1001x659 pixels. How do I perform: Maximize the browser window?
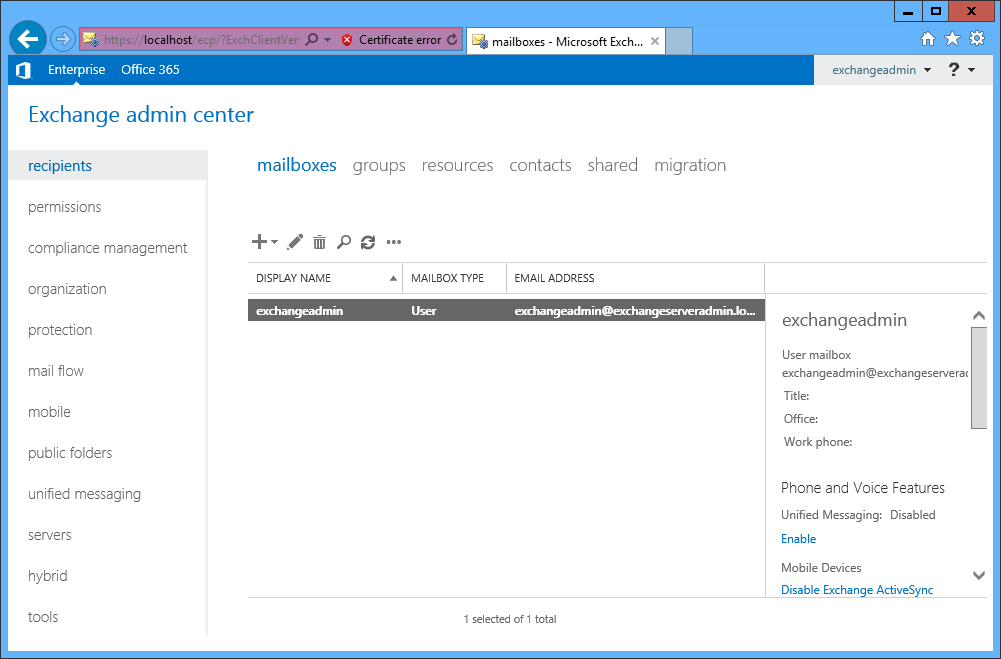(x=935, y=11)
